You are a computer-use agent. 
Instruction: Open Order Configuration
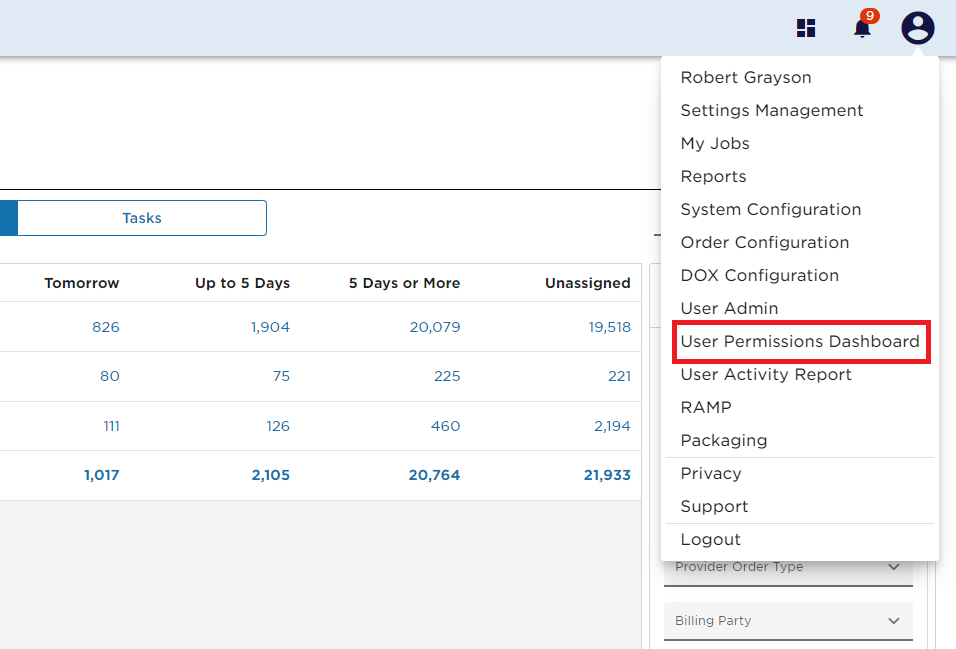coord(765,242)
